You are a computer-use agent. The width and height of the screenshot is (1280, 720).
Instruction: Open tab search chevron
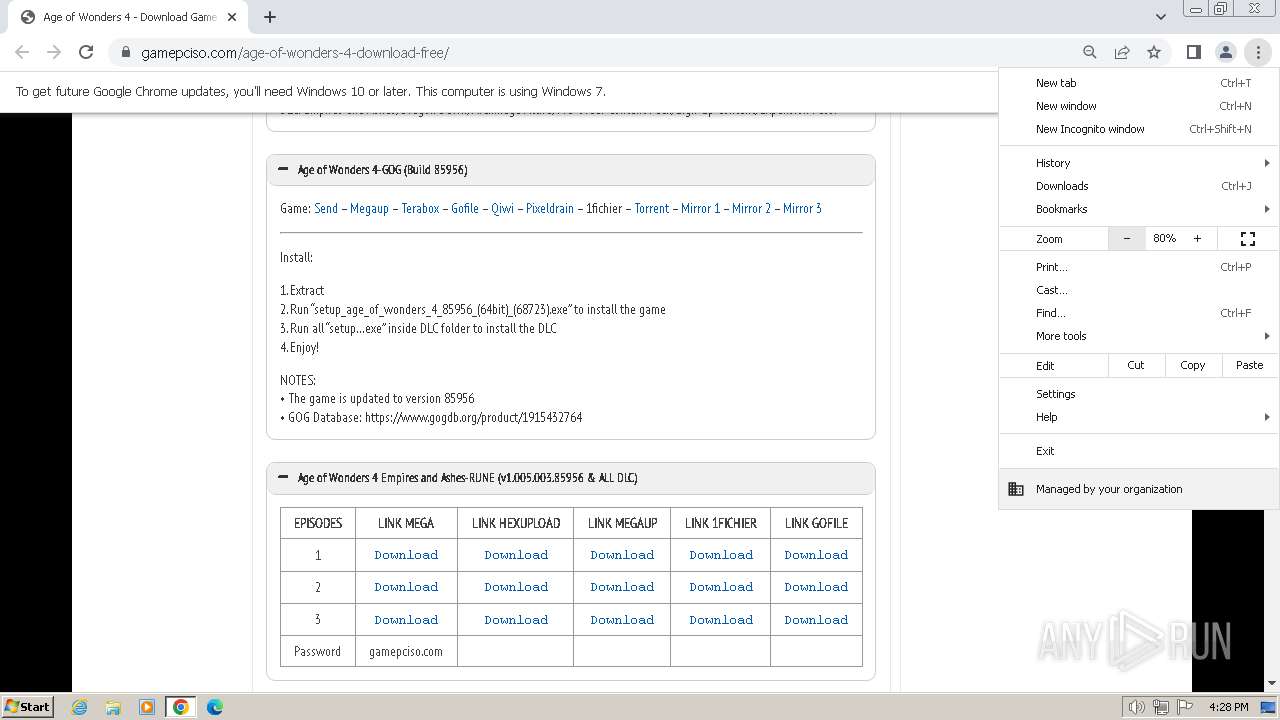coord(1160,16)
